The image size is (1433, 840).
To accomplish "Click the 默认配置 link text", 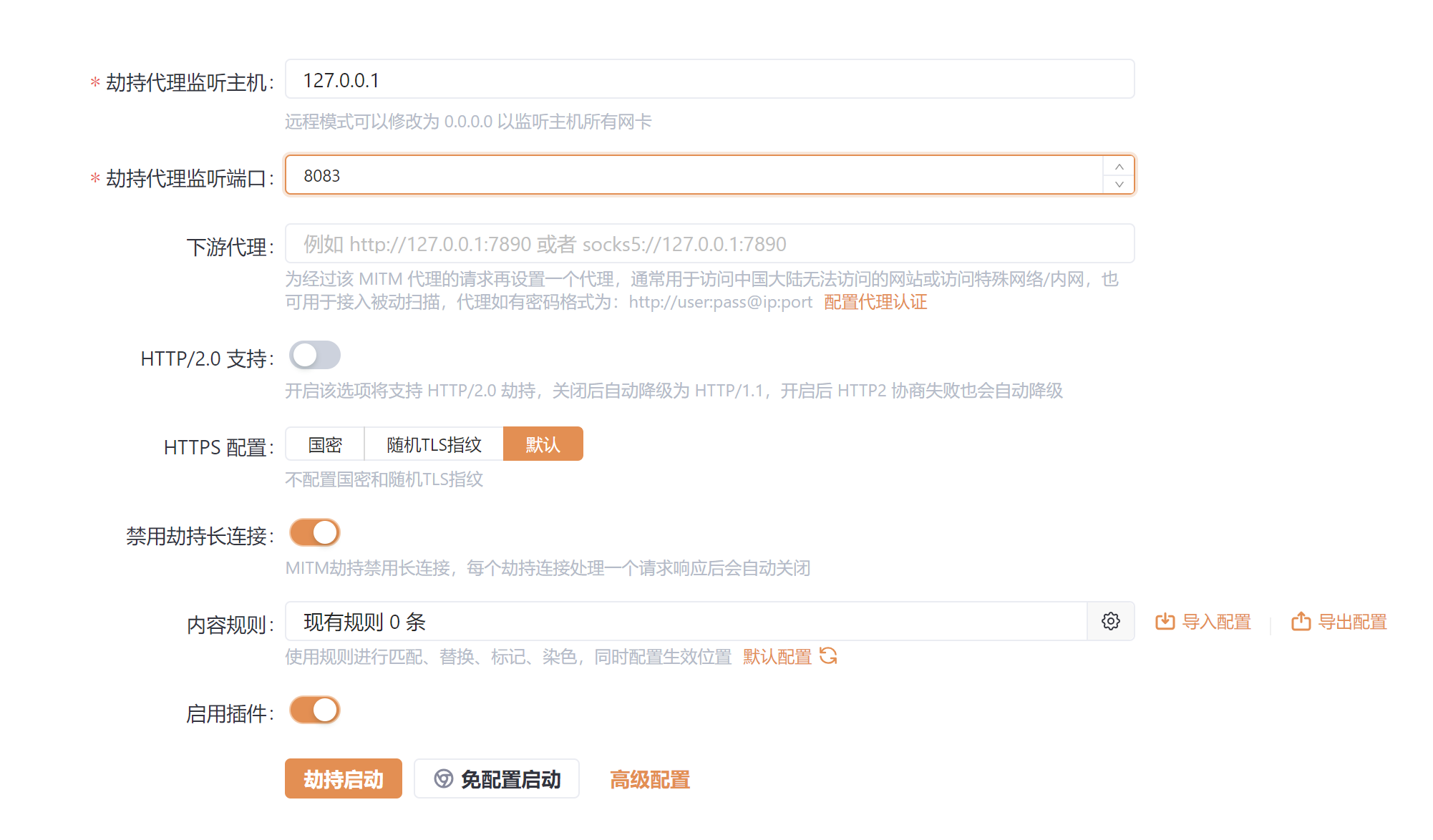I will (x=777, y=656).
